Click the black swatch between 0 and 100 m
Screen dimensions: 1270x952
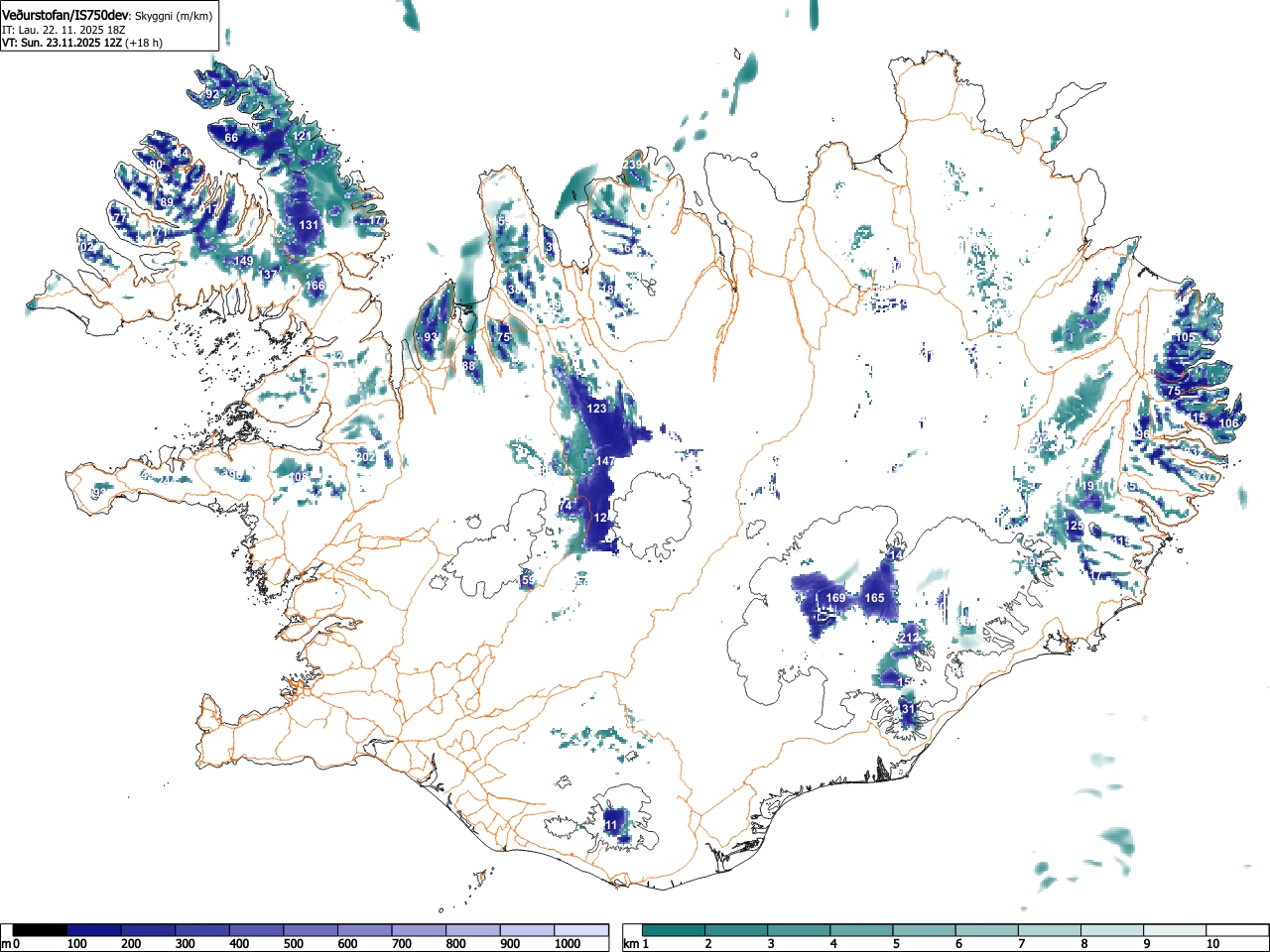coord(41,930)
